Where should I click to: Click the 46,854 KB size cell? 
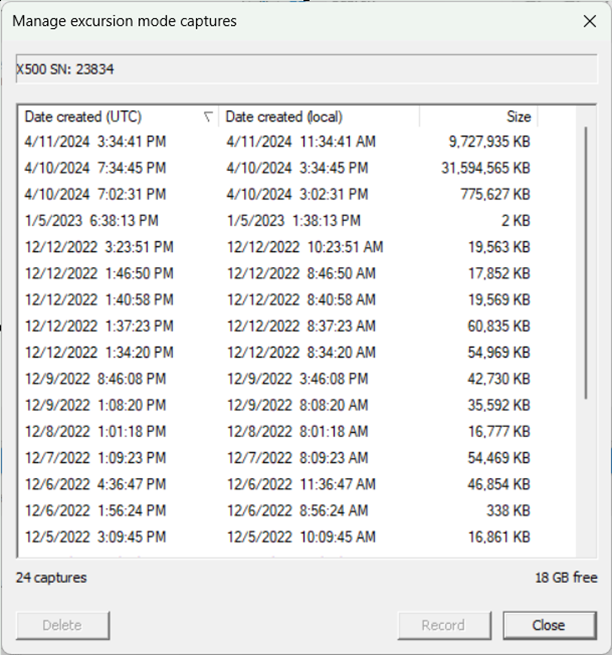(x=499, y=484)
